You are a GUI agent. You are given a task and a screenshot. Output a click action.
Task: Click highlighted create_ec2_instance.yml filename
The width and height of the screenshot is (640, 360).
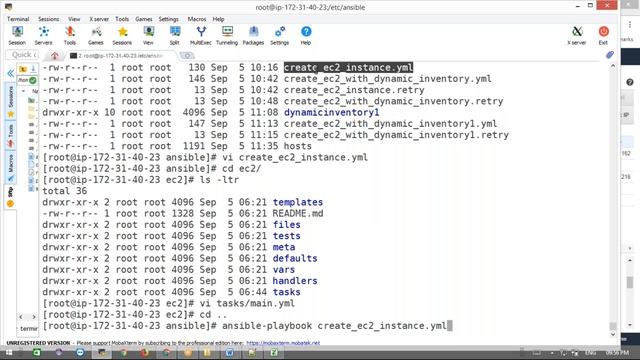click(x=349, y=67)
